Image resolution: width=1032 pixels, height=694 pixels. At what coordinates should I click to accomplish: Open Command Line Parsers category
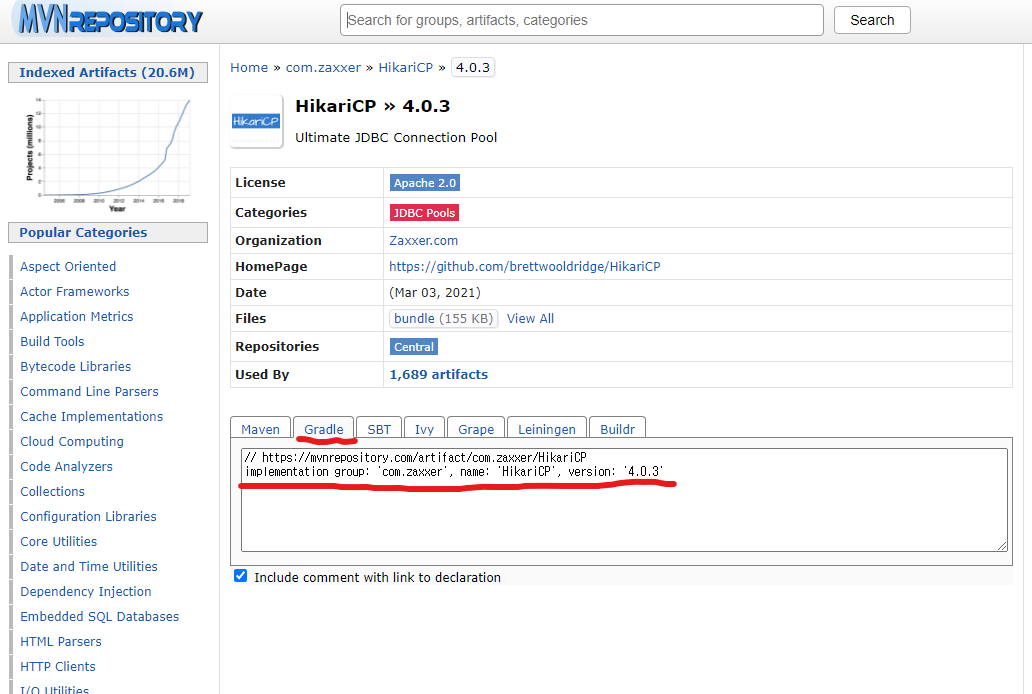89,391
